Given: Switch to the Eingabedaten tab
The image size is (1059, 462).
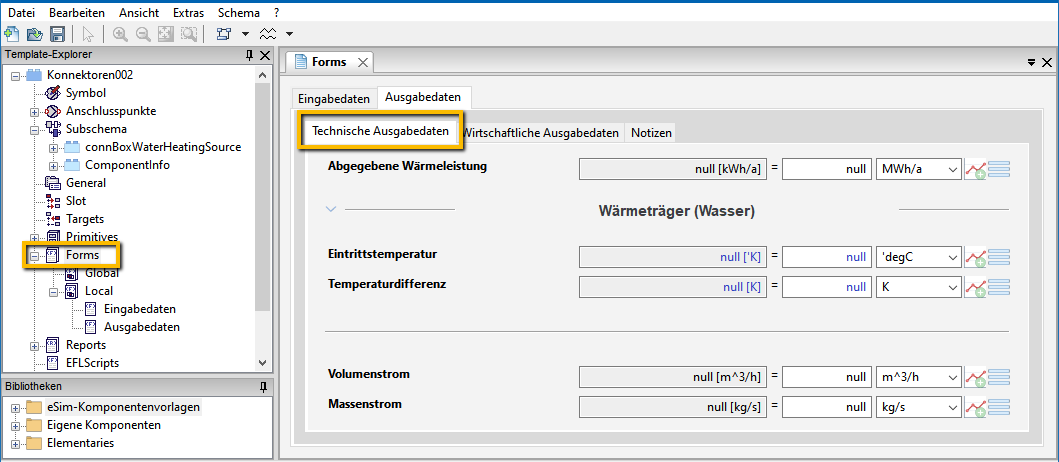Looking at the screenshot, I should (x=334, y=99).
